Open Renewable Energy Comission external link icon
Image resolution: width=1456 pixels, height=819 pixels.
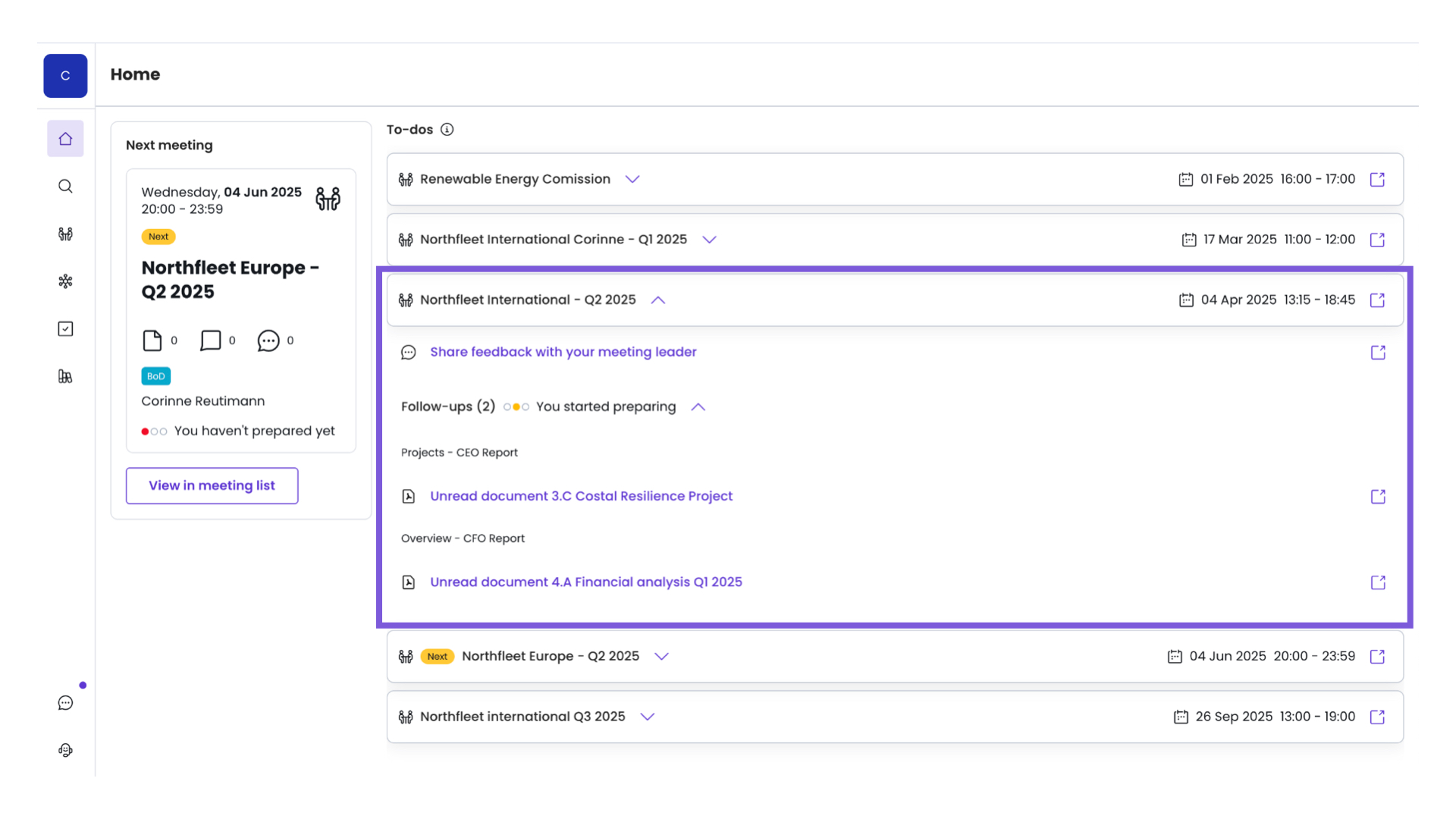coord(1377,180)
